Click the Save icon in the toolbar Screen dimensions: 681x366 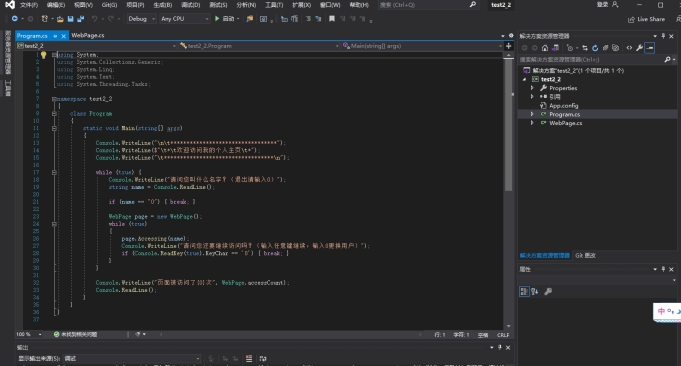[x=70, y=19]
